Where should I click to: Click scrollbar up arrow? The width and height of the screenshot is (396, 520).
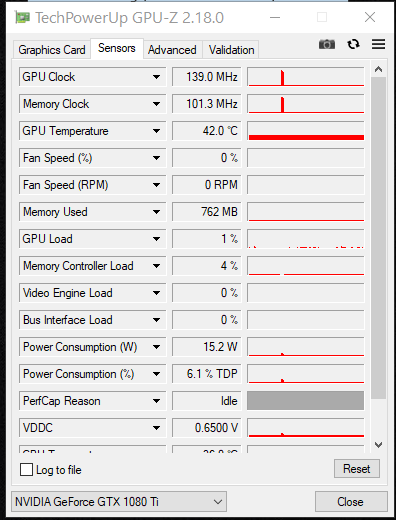point(378,69)
